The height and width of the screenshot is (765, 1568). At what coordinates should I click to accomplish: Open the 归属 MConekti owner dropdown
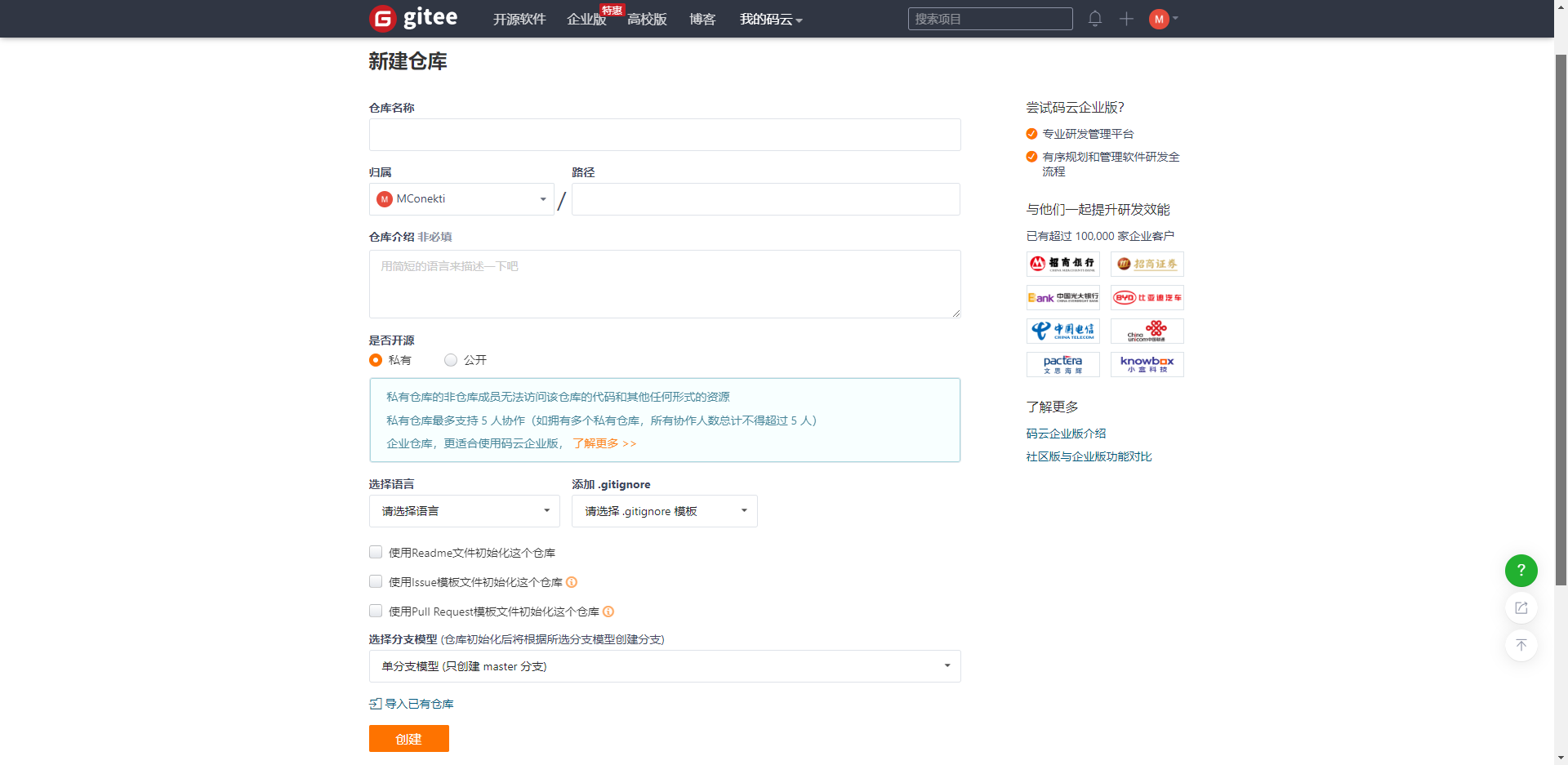461,199
